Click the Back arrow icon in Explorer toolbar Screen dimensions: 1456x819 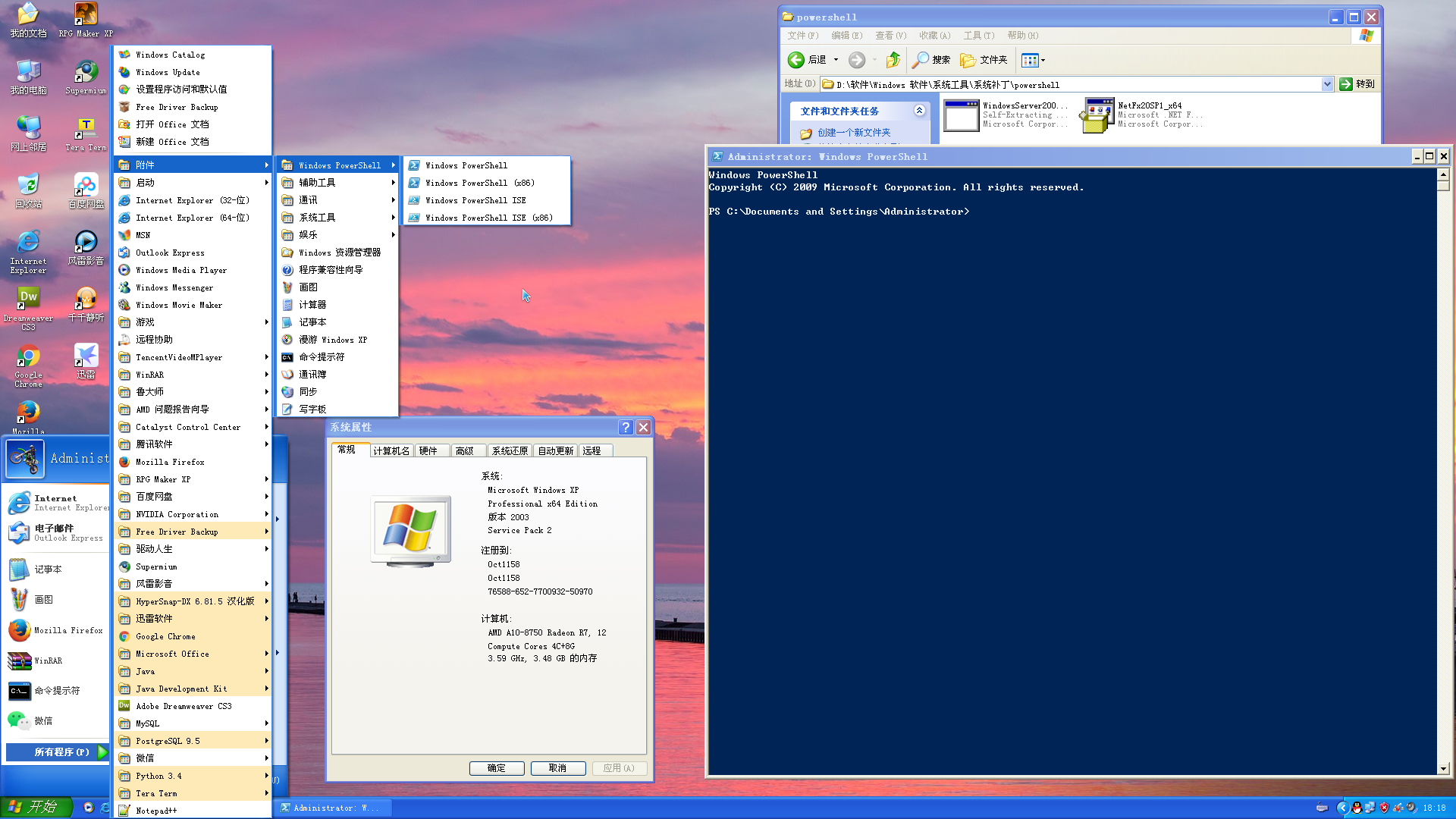pos(795,60)
